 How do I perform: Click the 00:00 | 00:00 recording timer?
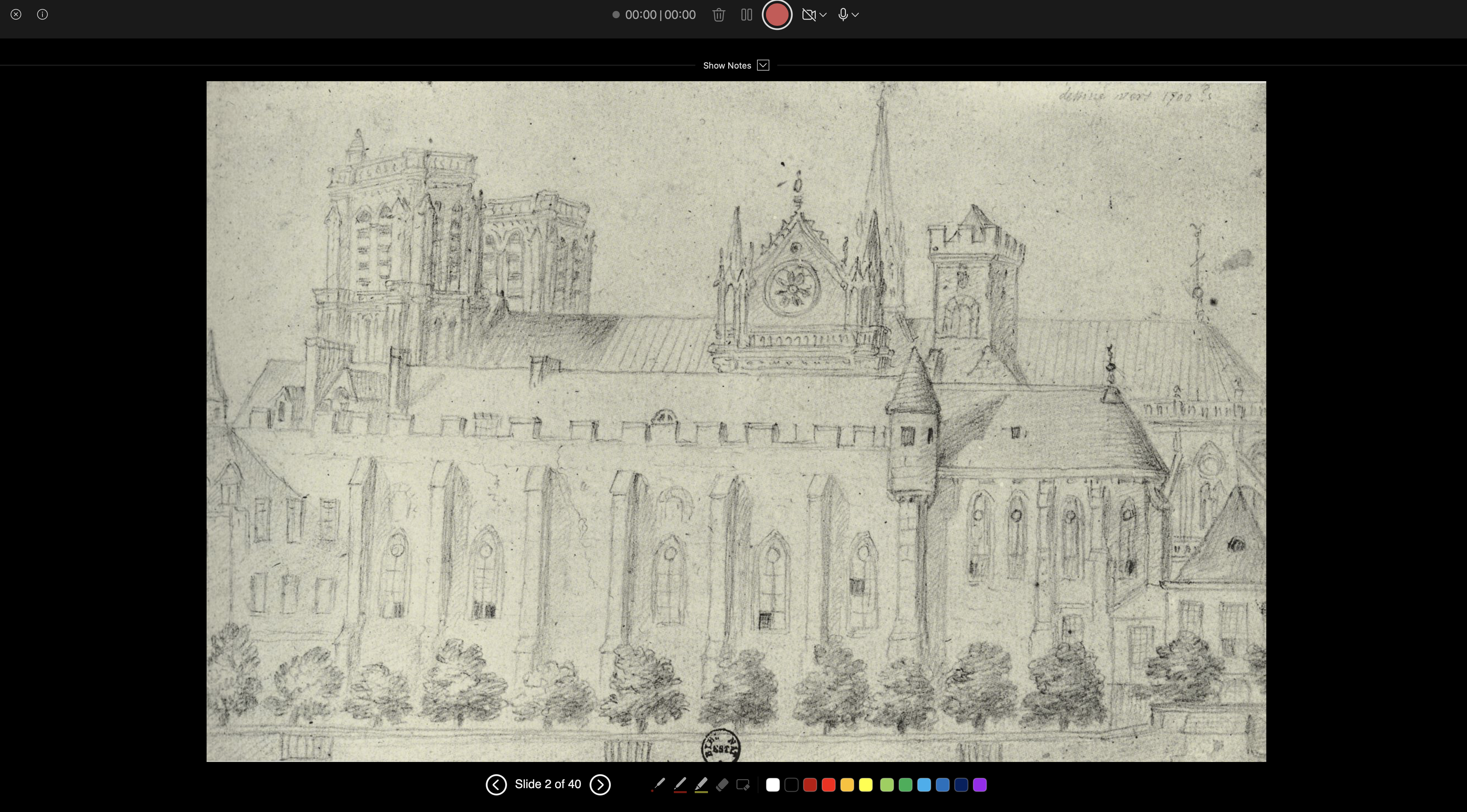(660, 15)
